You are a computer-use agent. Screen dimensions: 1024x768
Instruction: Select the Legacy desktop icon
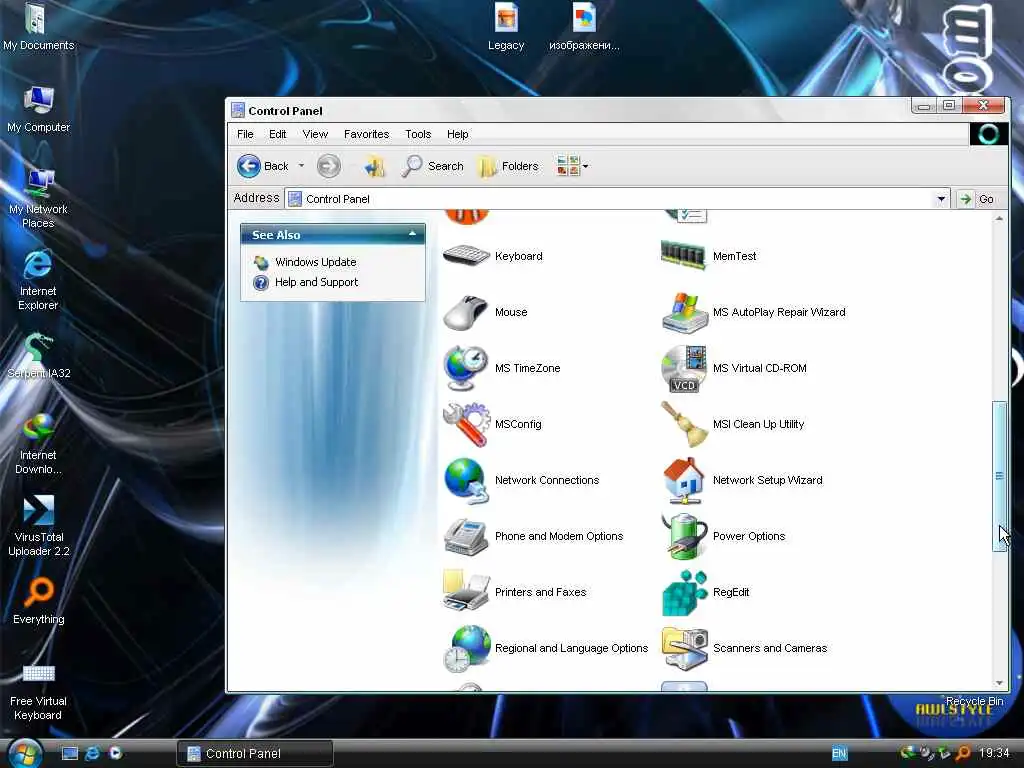click(506, 27)
